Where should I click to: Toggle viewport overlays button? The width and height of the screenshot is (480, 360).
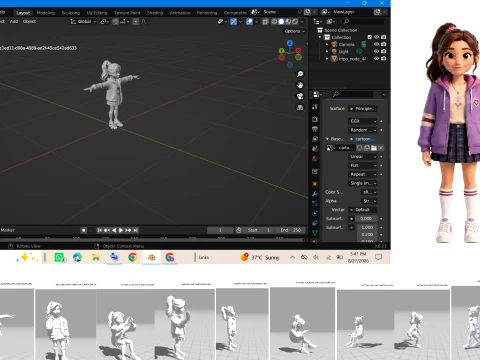point(249,22)
